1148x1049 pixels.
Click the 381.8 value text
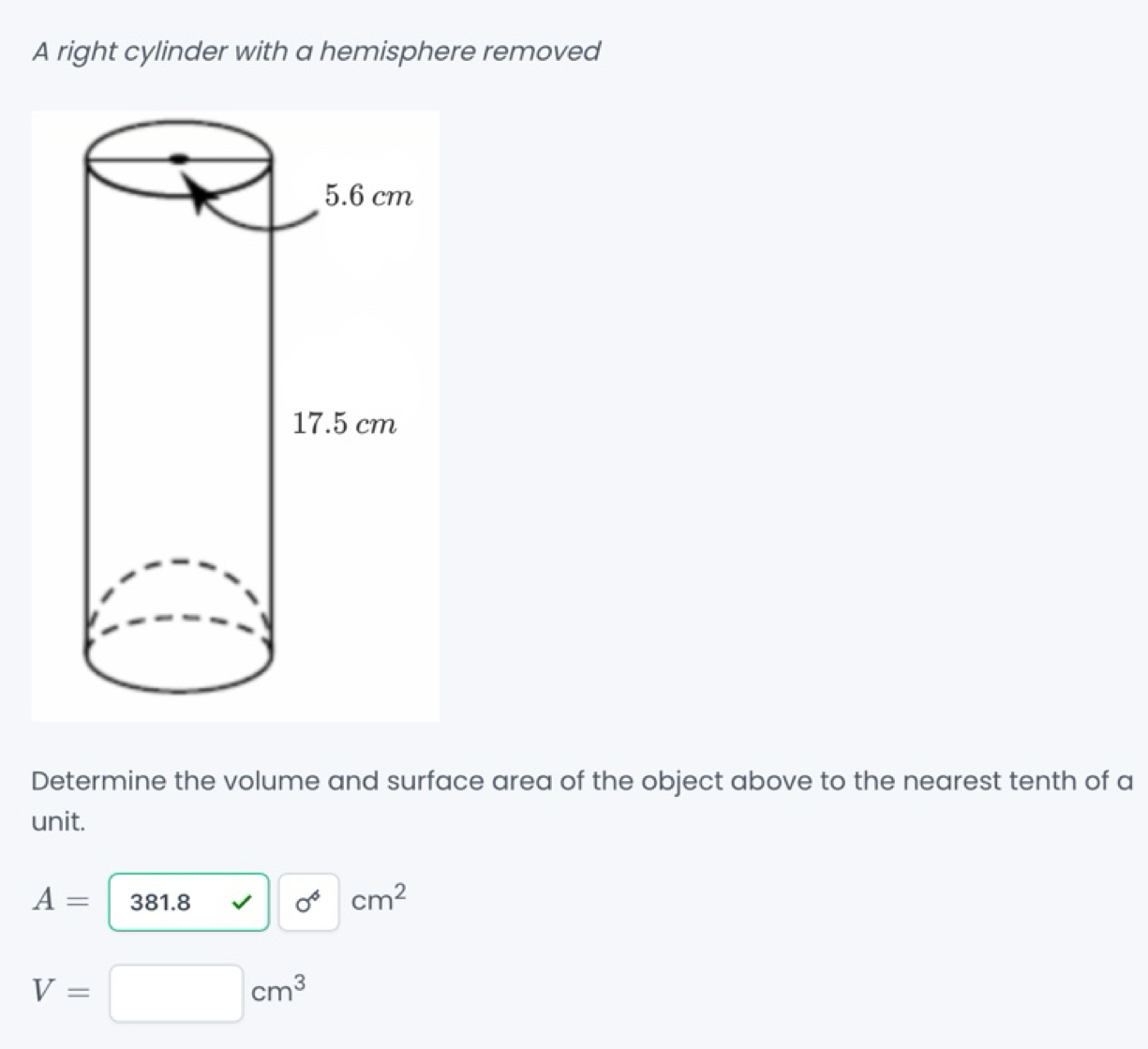tap(159, 903)
